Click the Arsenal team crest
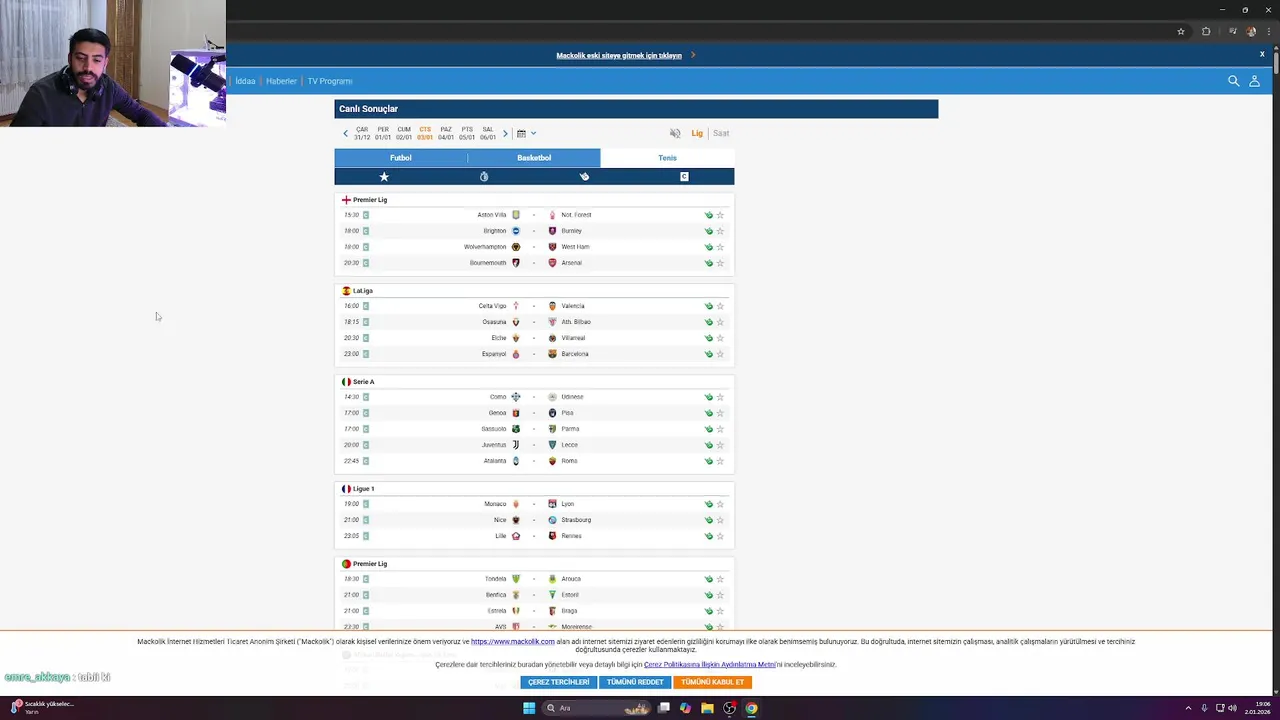 tap(552, 263)
